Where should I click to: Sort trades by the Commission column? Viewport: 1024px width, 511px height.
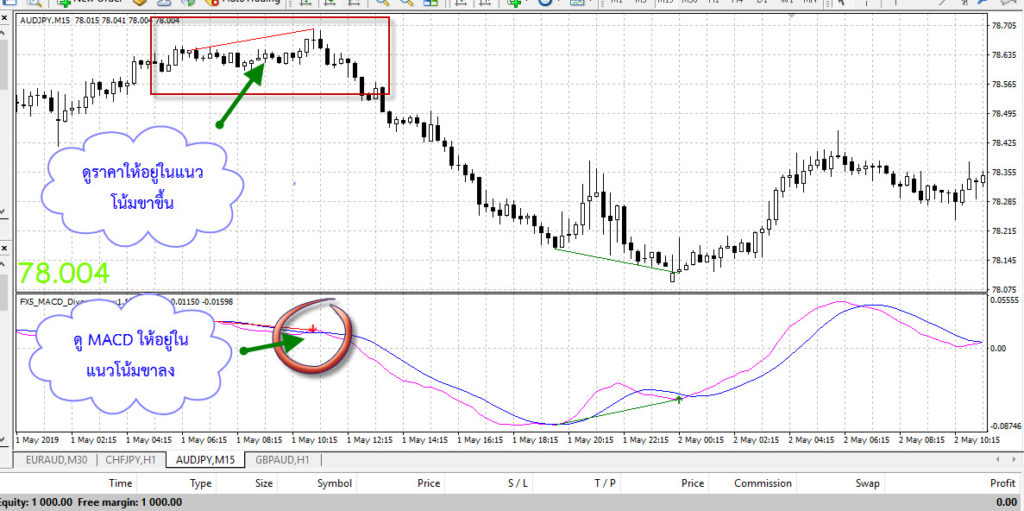763,483
